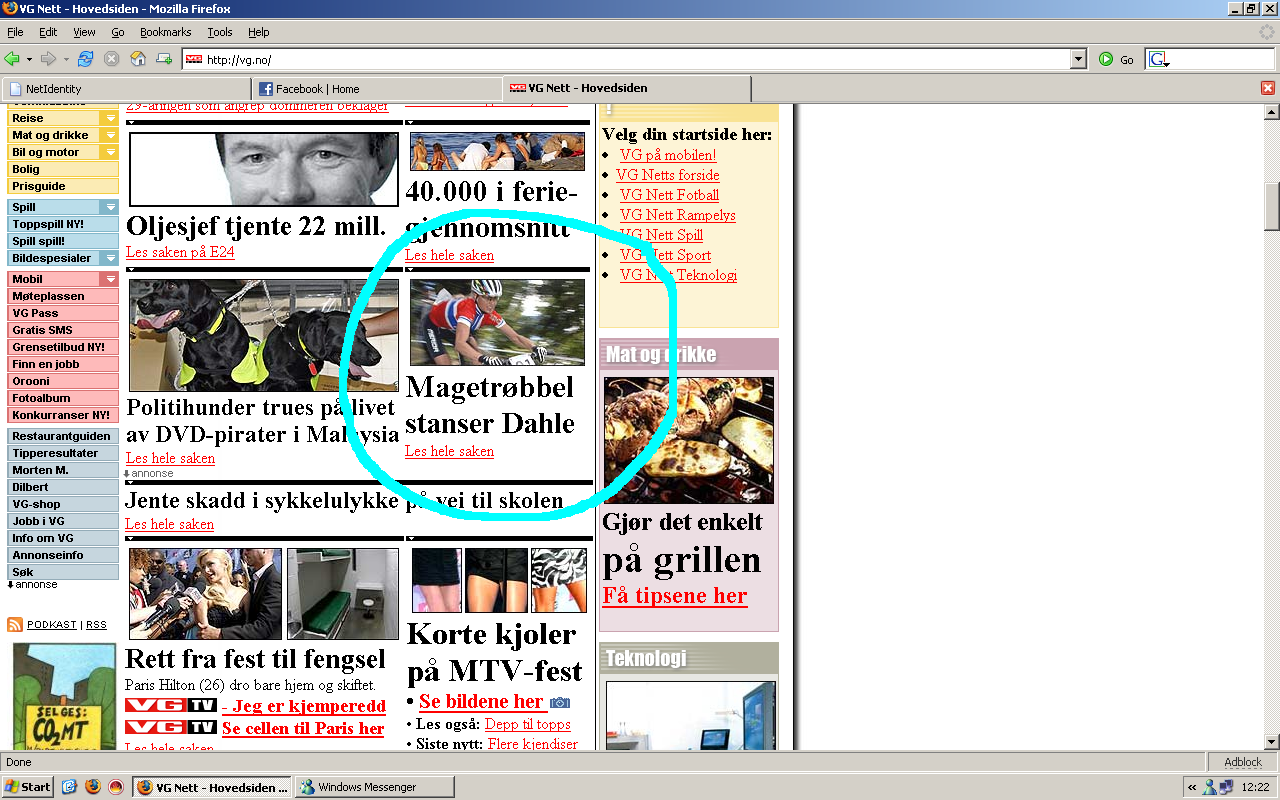Click the Firefox throbber activity icon

[x=1267, y=32]
